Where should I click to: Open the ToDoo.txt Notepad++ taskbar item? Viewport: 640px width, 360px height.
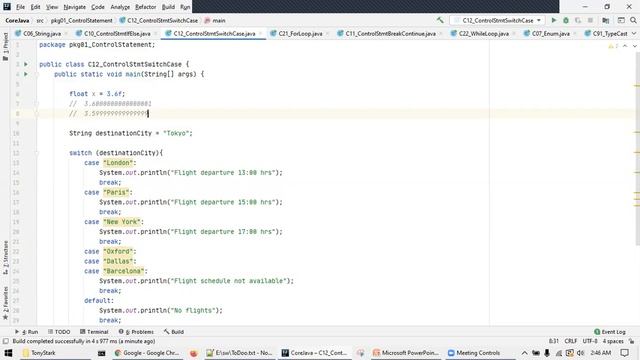pyautogui.click(x=239, y=353)
